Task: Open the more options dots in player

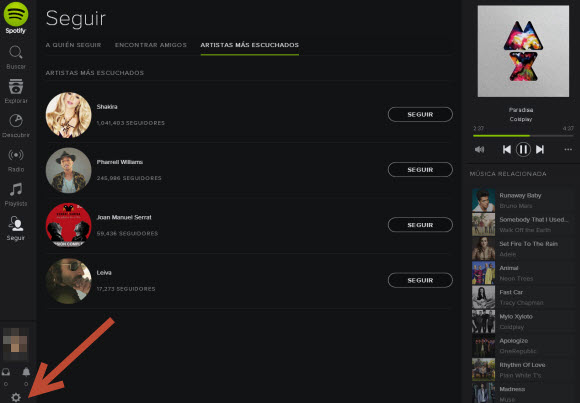Action: coord(568,150)
